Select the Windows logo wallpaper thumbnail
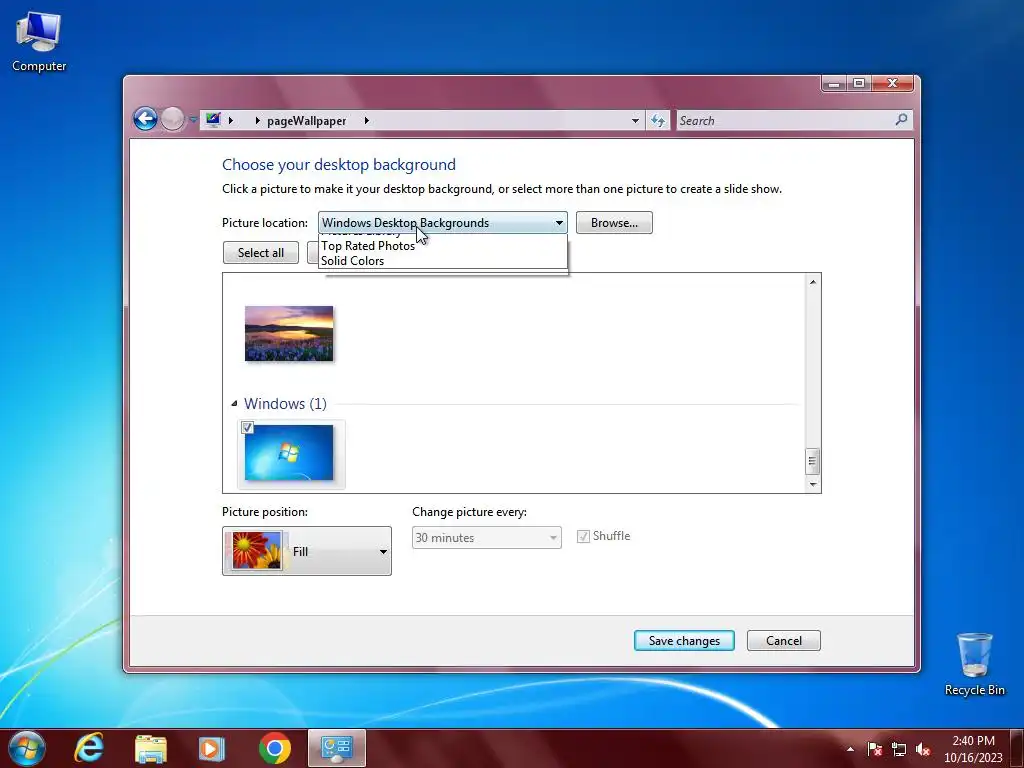1024x768 pixels. (289, 453)
